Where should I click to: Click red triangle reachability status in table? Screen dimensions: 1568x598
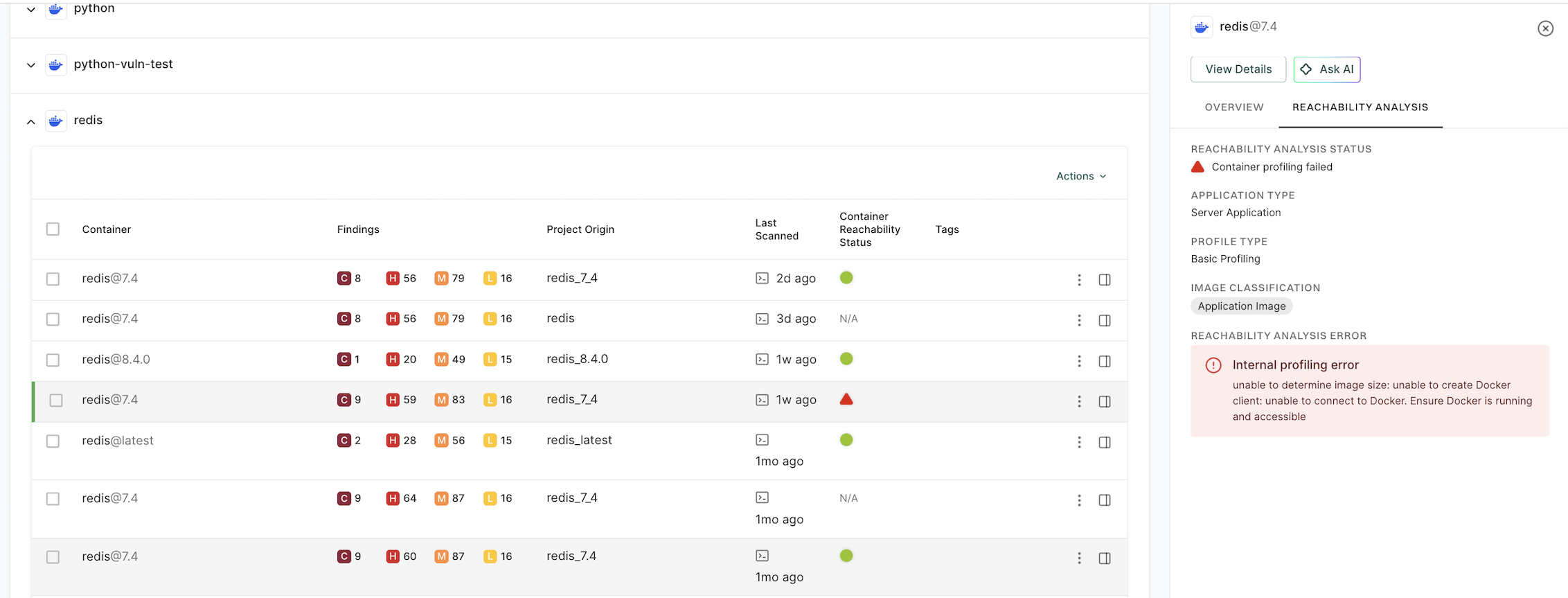click(x=846, y=399)
